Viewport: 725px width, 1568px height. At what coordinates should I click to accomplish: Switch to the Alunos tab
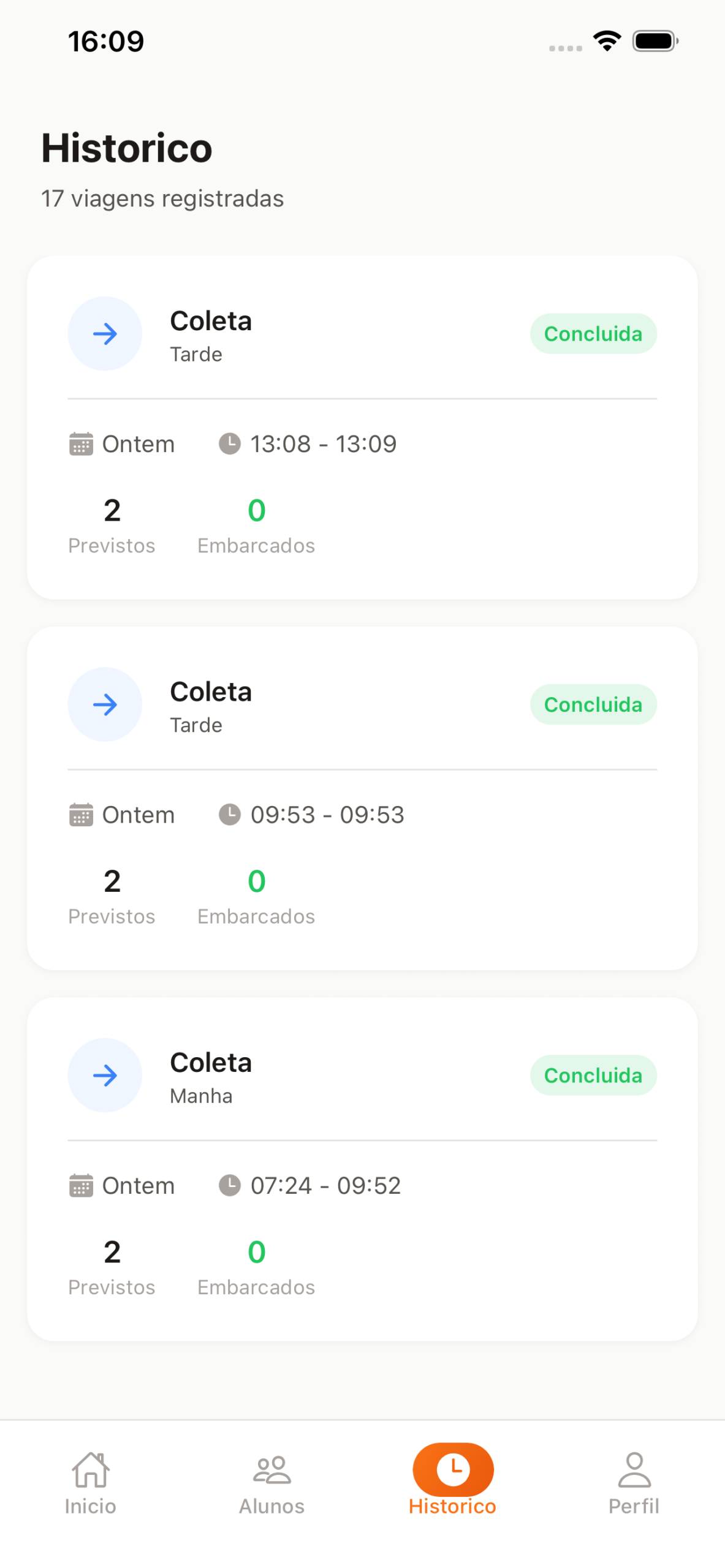(x=271, y=1481)
